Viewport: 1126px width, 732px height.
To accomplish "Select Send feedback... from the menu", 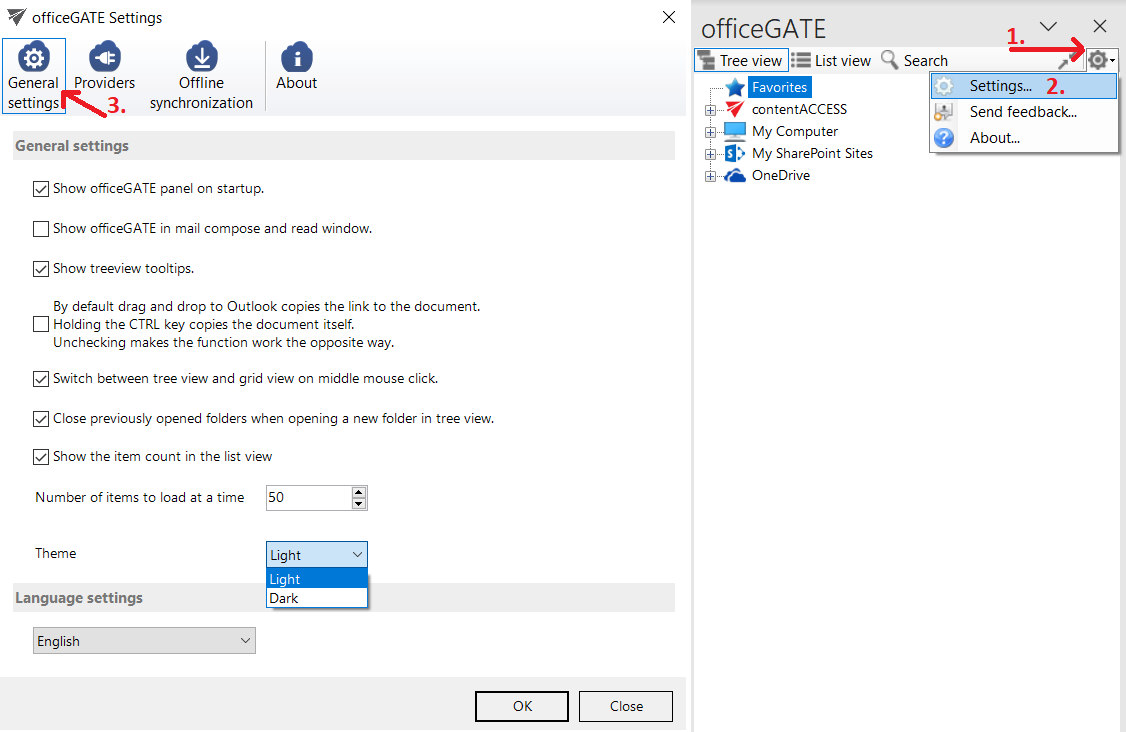I will 1022,112.
